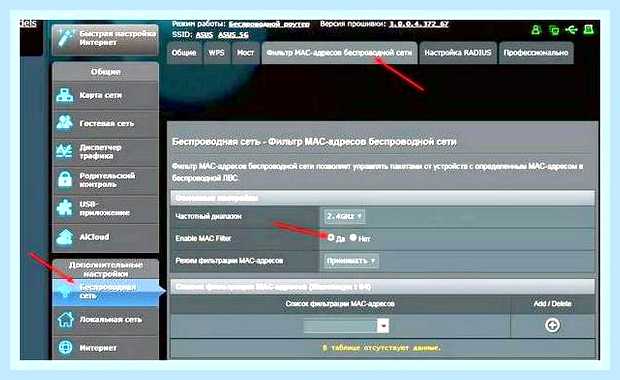Click the Список фильтрации MAC-адресов column header
Viewport: 620px width, 380px height.
[340, 304]
